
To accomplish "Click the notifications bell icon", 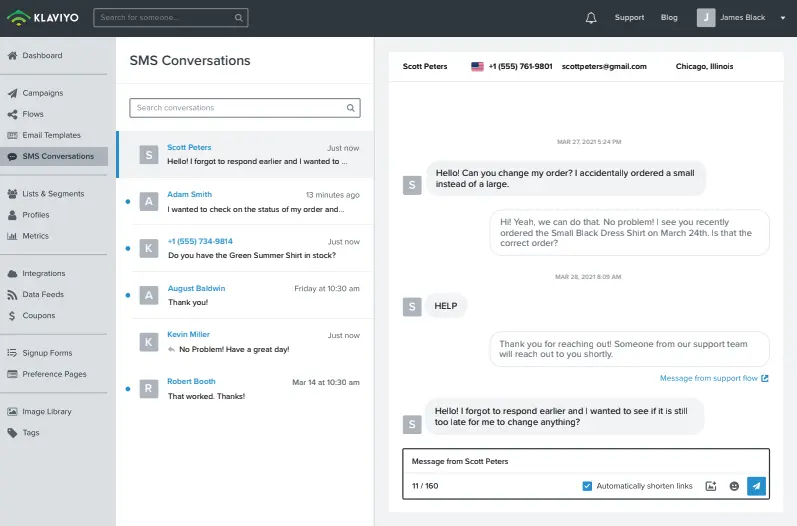I will [591, 18].
